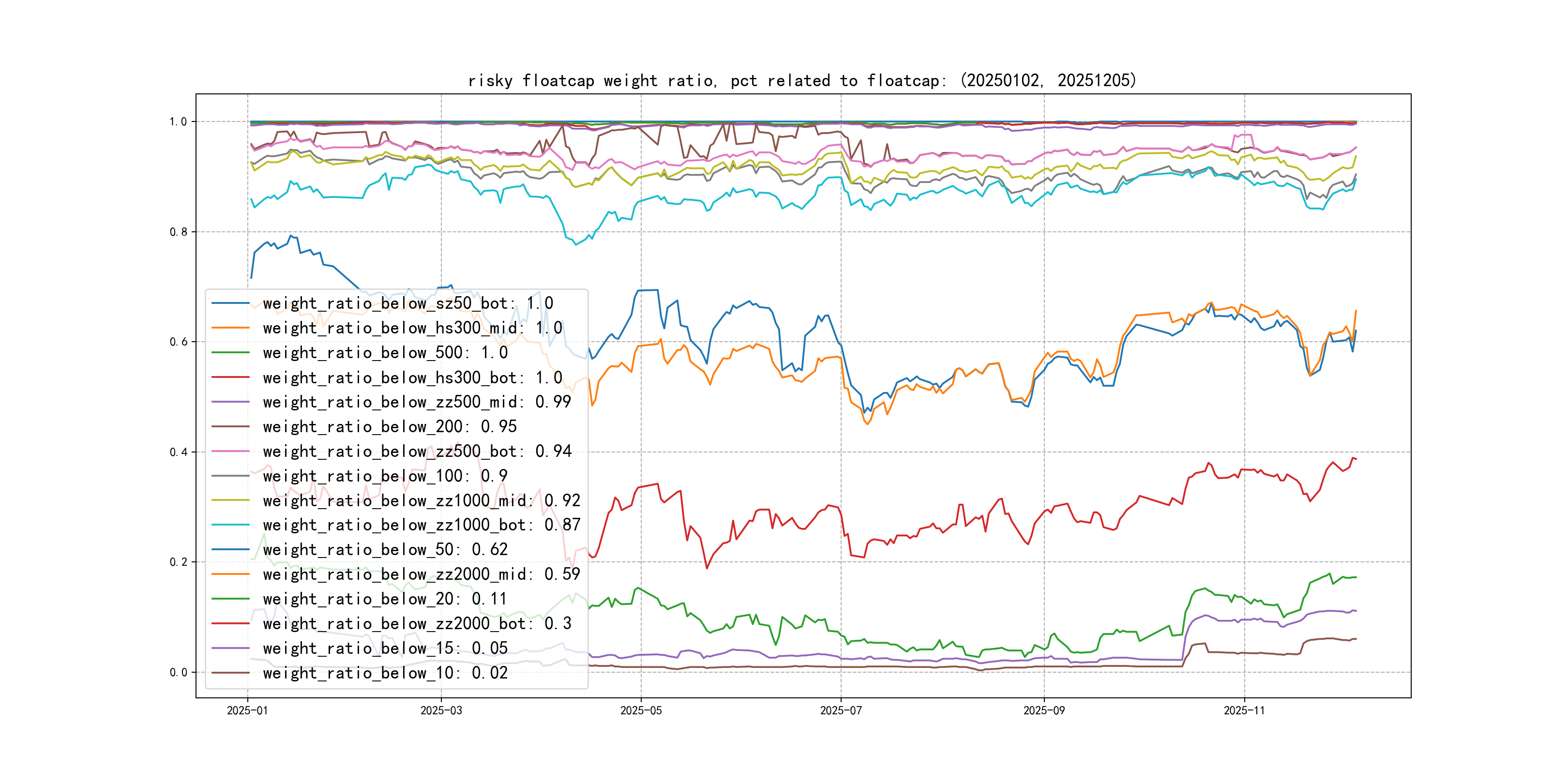Click the purple weight_ratio_below_zz500_mid legend line

(x=230, y=402)
